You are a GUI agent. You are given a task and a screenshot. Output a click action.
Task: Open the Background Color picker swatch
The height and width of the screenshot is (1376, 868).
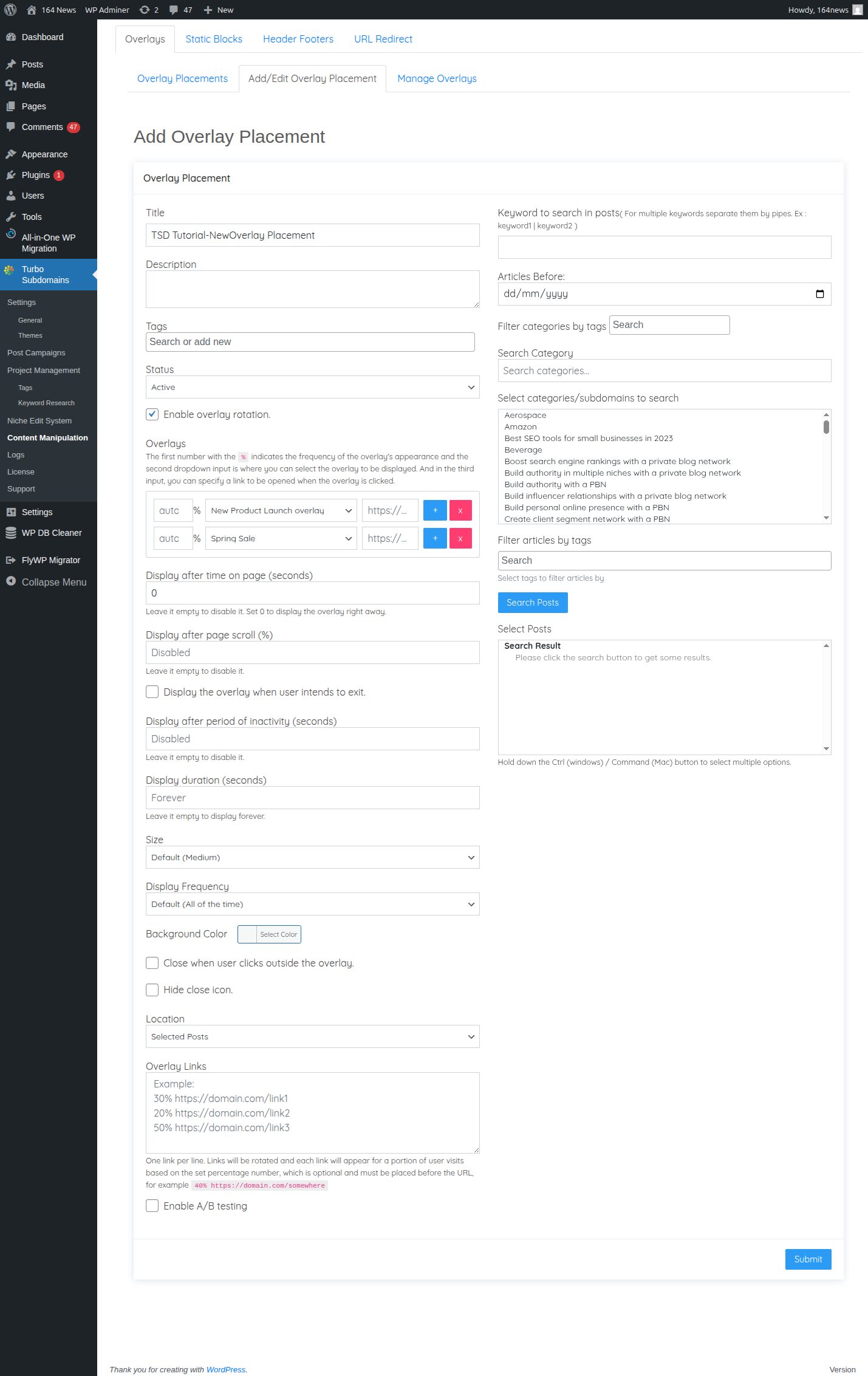point(247,934)
